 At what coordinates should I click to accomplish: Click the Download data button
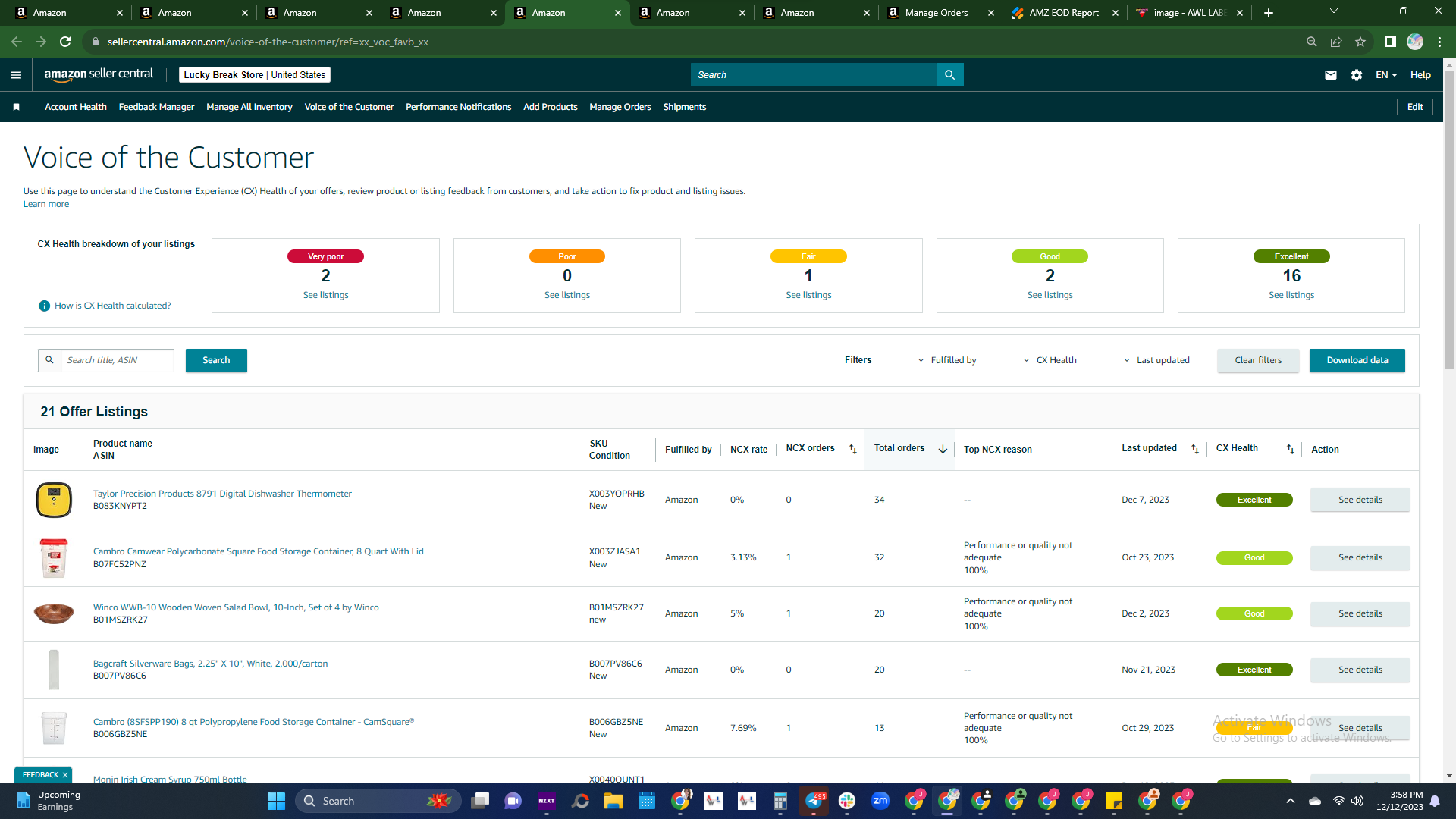point(1357,360)
